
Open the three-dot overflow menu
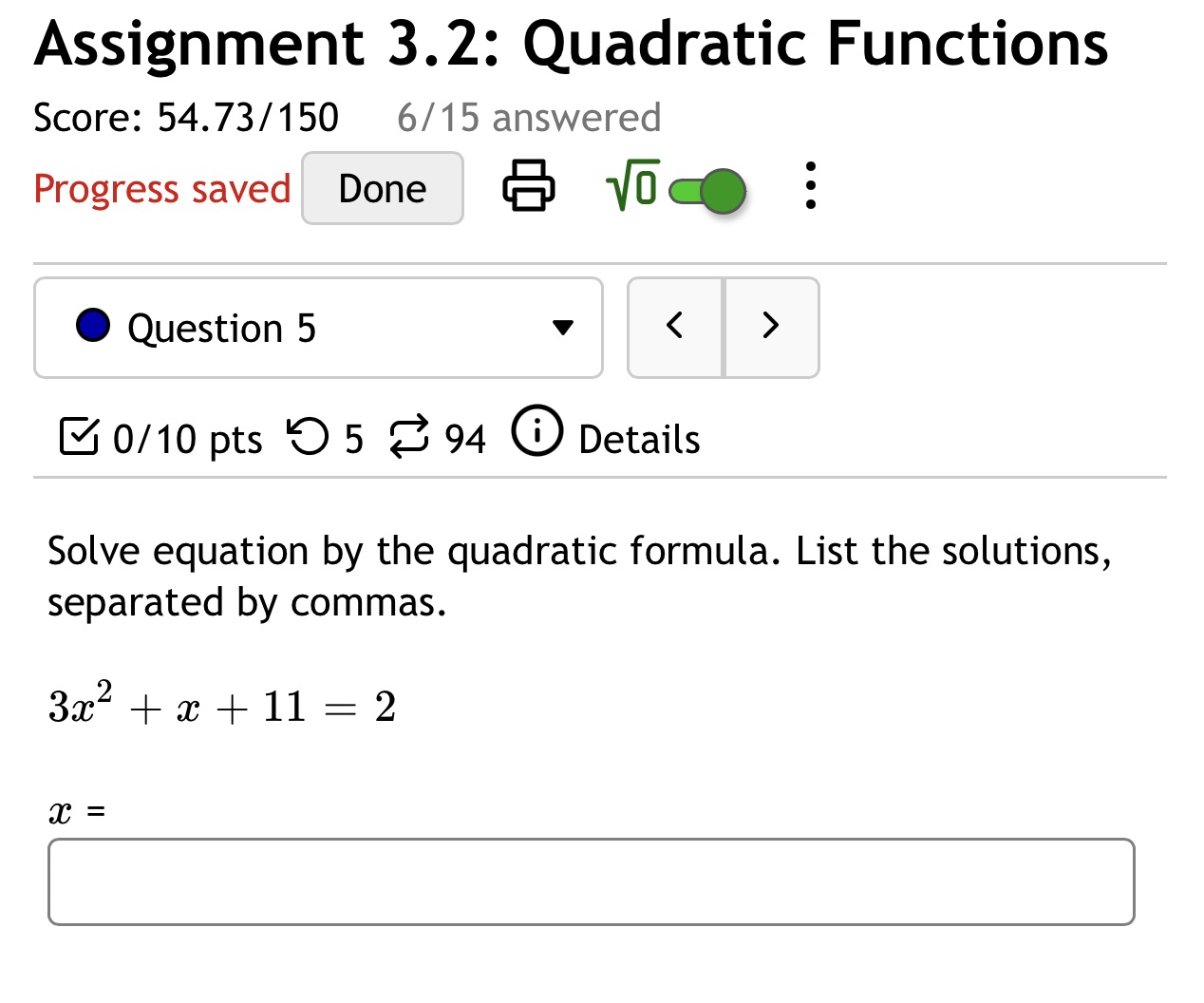tap(810, 187)
